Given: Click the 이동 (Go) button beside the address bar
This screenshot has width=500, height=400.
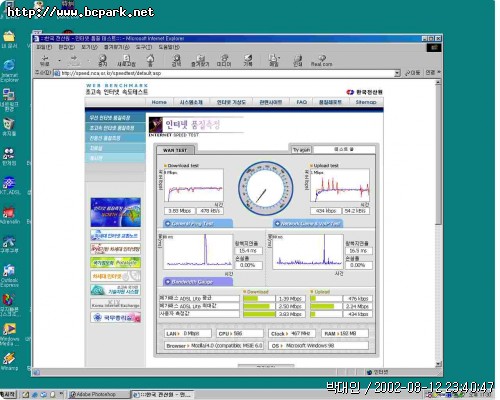Looking at the screenshot, I should [x=412, y=72].
